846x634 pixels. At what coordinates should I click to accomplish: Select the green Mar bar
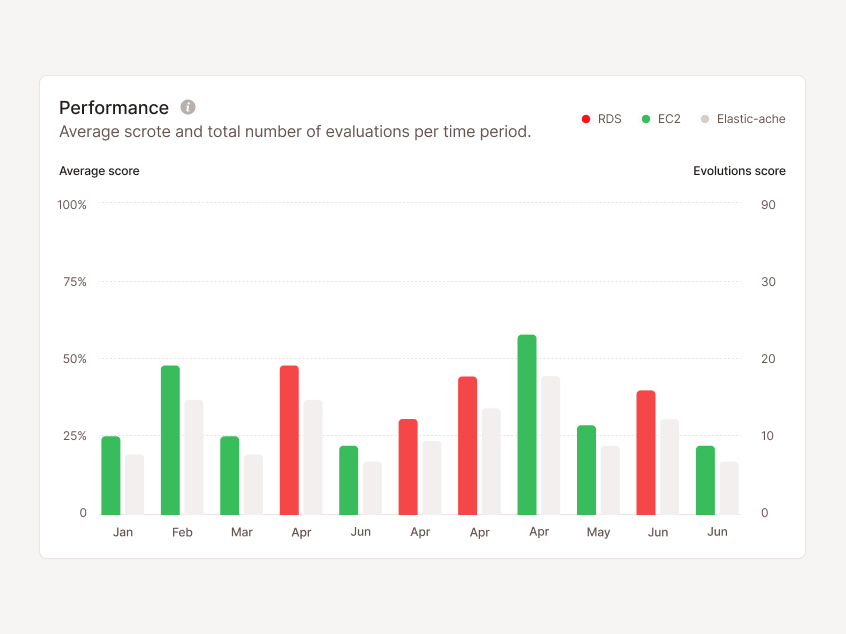(x=230, y=475)
